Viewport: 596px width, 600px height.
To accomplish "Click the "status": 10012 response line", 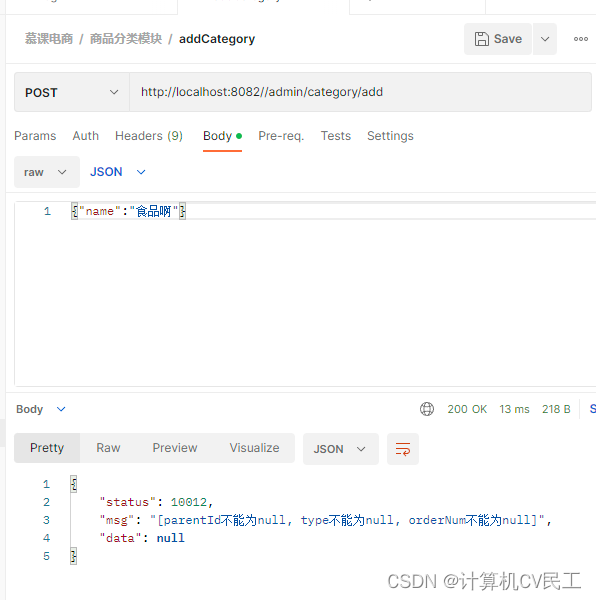I will [156, 502].
